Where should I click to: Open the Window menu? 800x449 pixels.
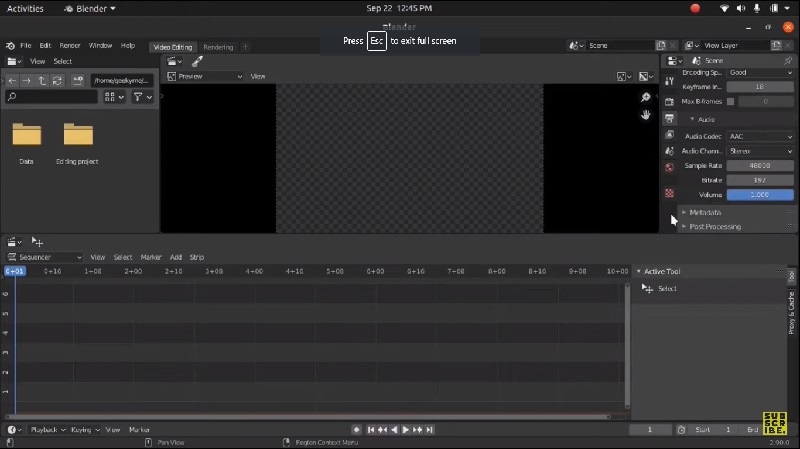pyautogui.click(x=100, y=45)
